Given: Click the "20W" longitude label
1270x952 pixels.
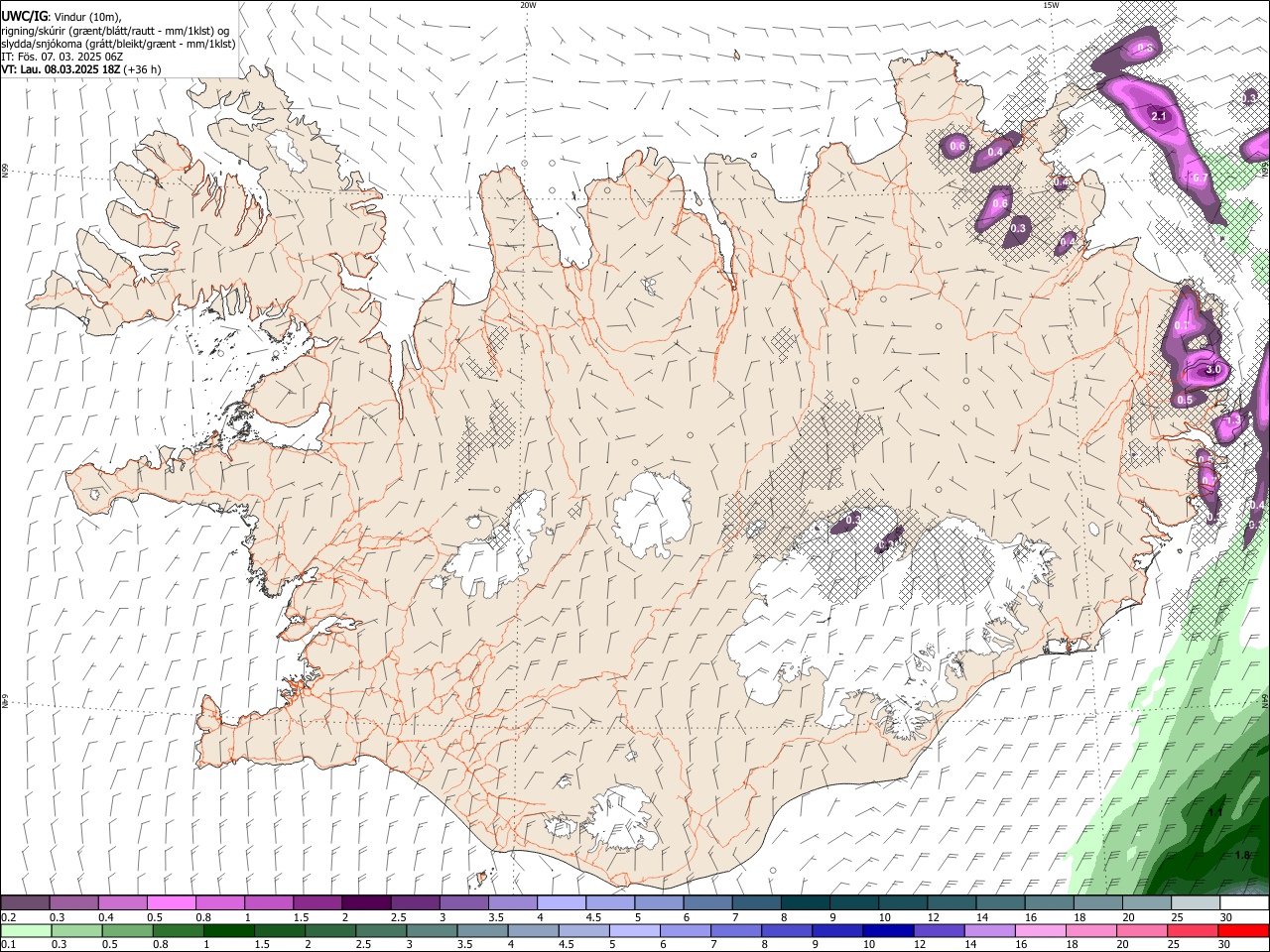Looking at the screenshot, I should pos(528,5).
